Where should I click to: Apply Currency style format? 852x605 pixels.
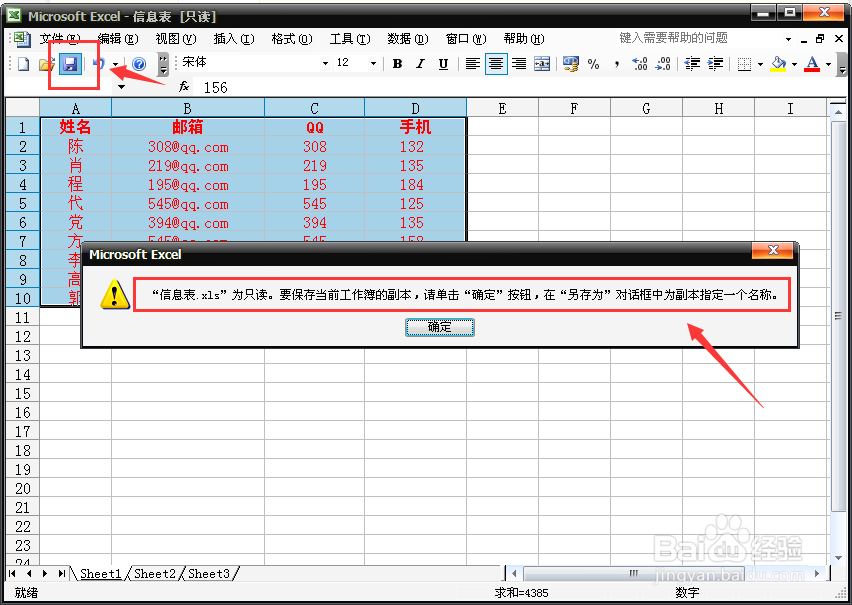(571, 64)
